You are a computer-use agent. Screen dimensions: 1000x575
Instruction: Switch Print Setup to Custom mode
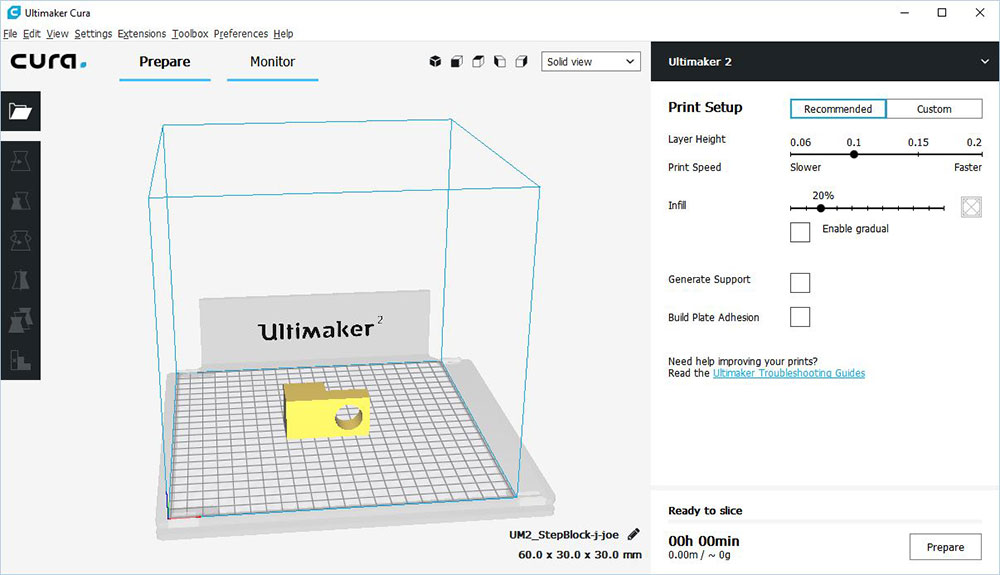point(934,109)
